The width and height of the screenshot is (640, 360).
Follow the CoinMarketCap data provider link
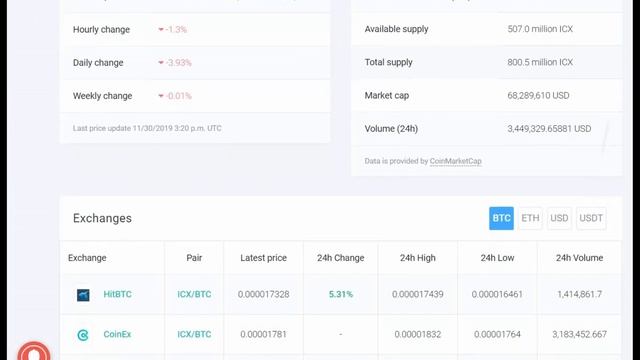coord(456,161)
